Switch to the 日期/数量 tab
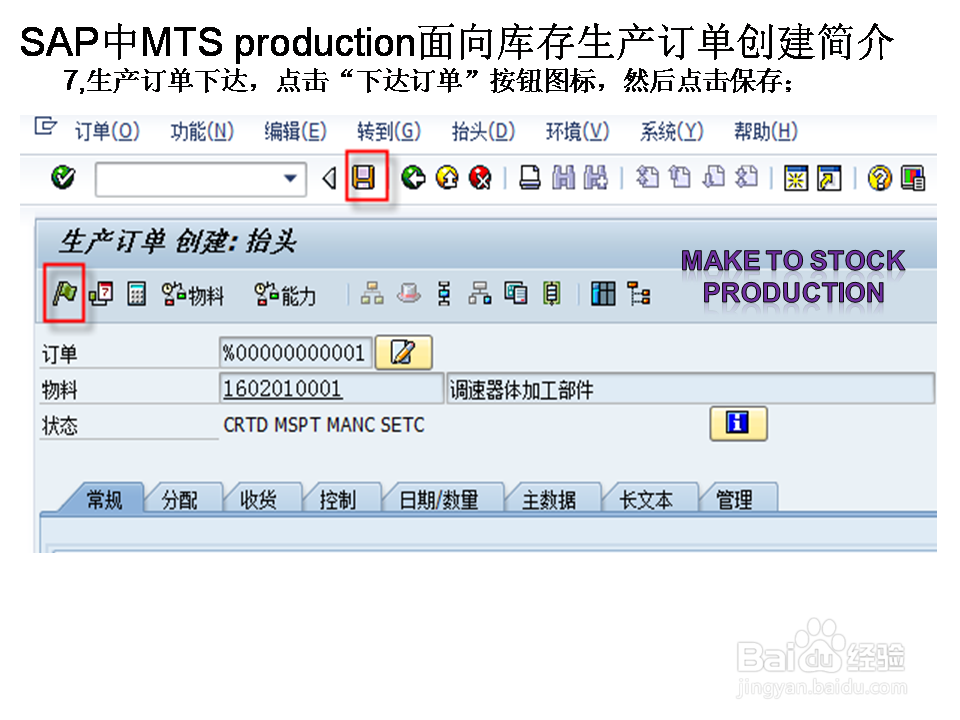 (x=439, y=500)
